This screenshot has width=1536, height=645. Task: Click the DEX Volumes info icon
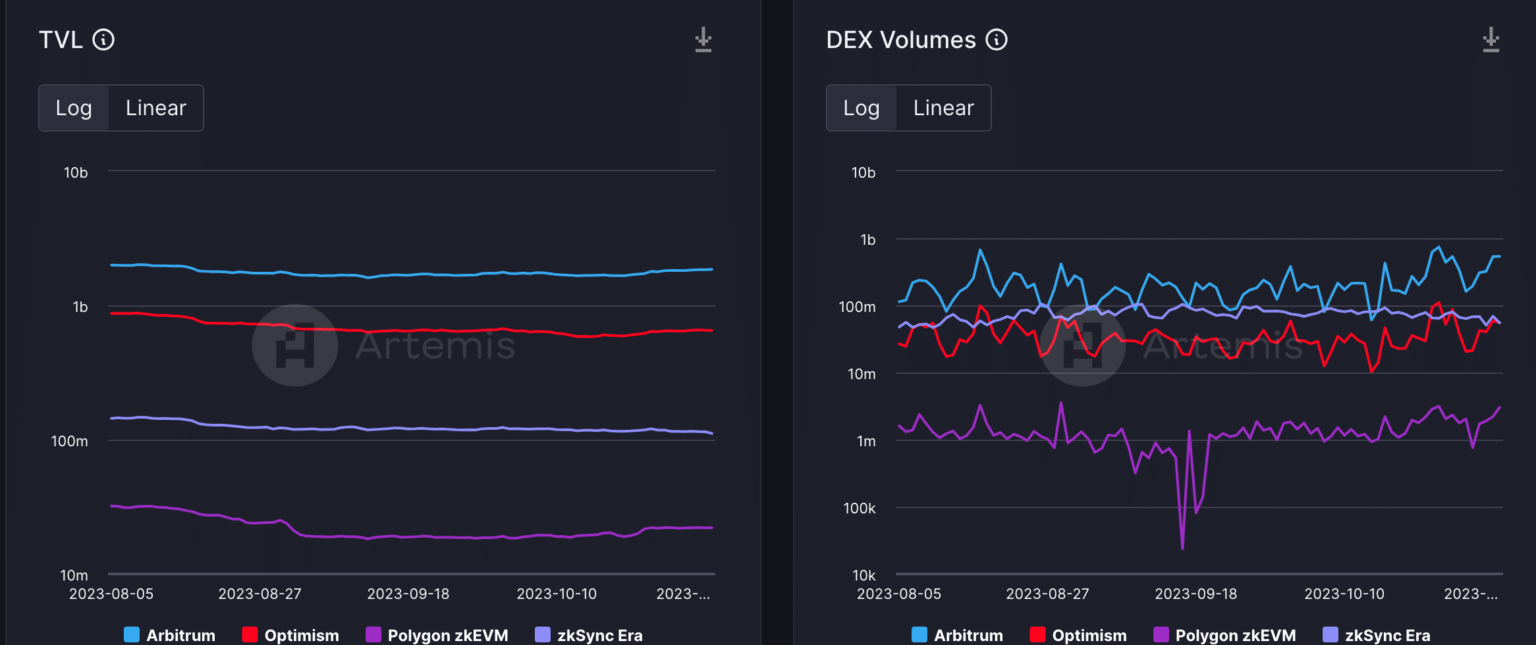996,40
